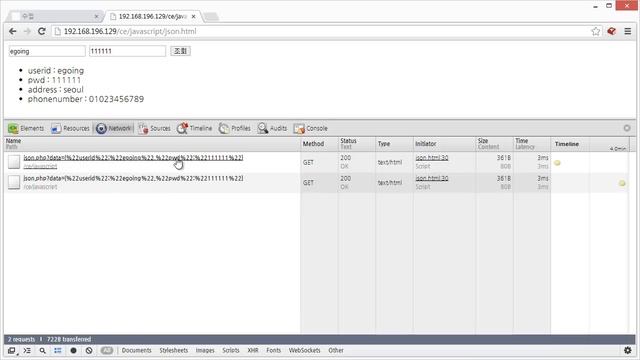Filter requests by Documents
640x360 pixels.
(136, 350)
